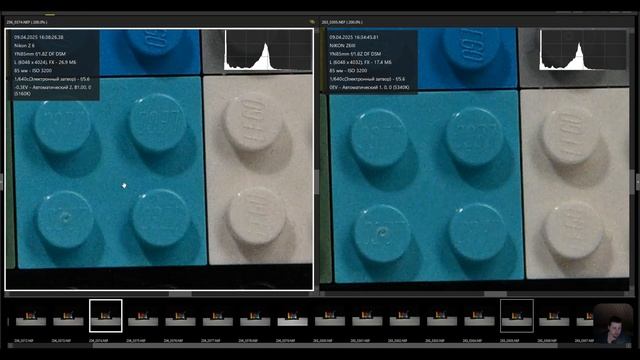640x360 pixels.
Task: Click the date line 09.04.2025 16:34:45.81 in the right overlay
Action: click(354, 37)
